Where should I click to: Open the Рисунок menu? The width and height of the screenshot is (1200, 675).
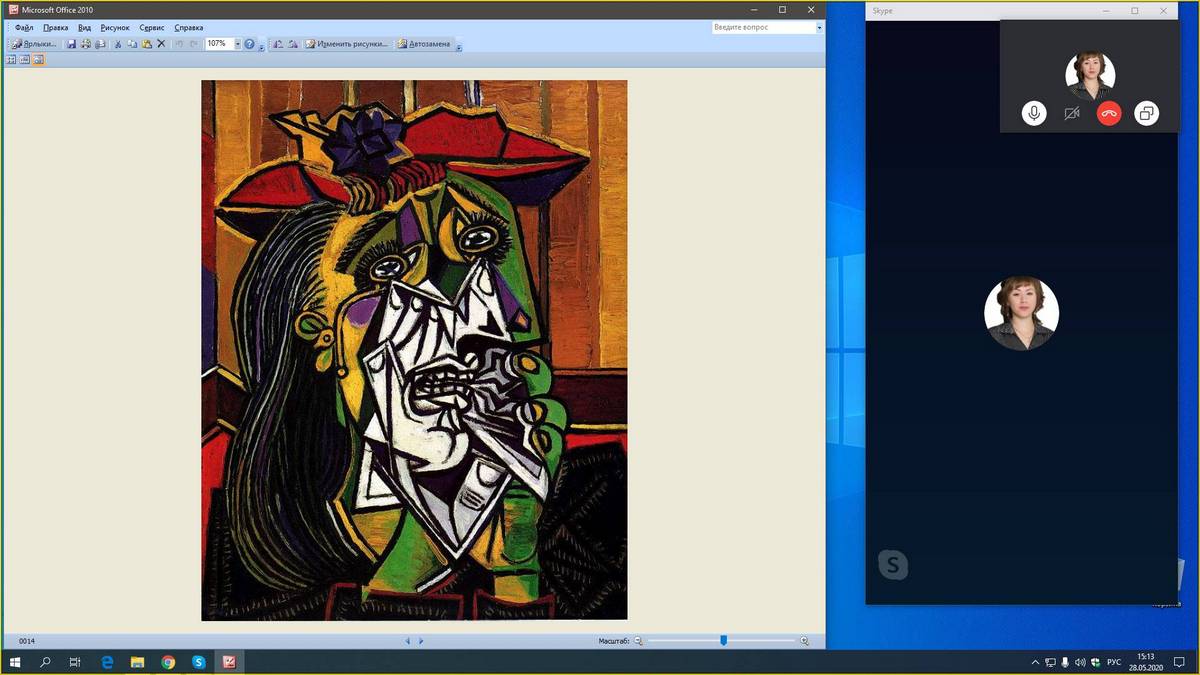tap(115, 28)
